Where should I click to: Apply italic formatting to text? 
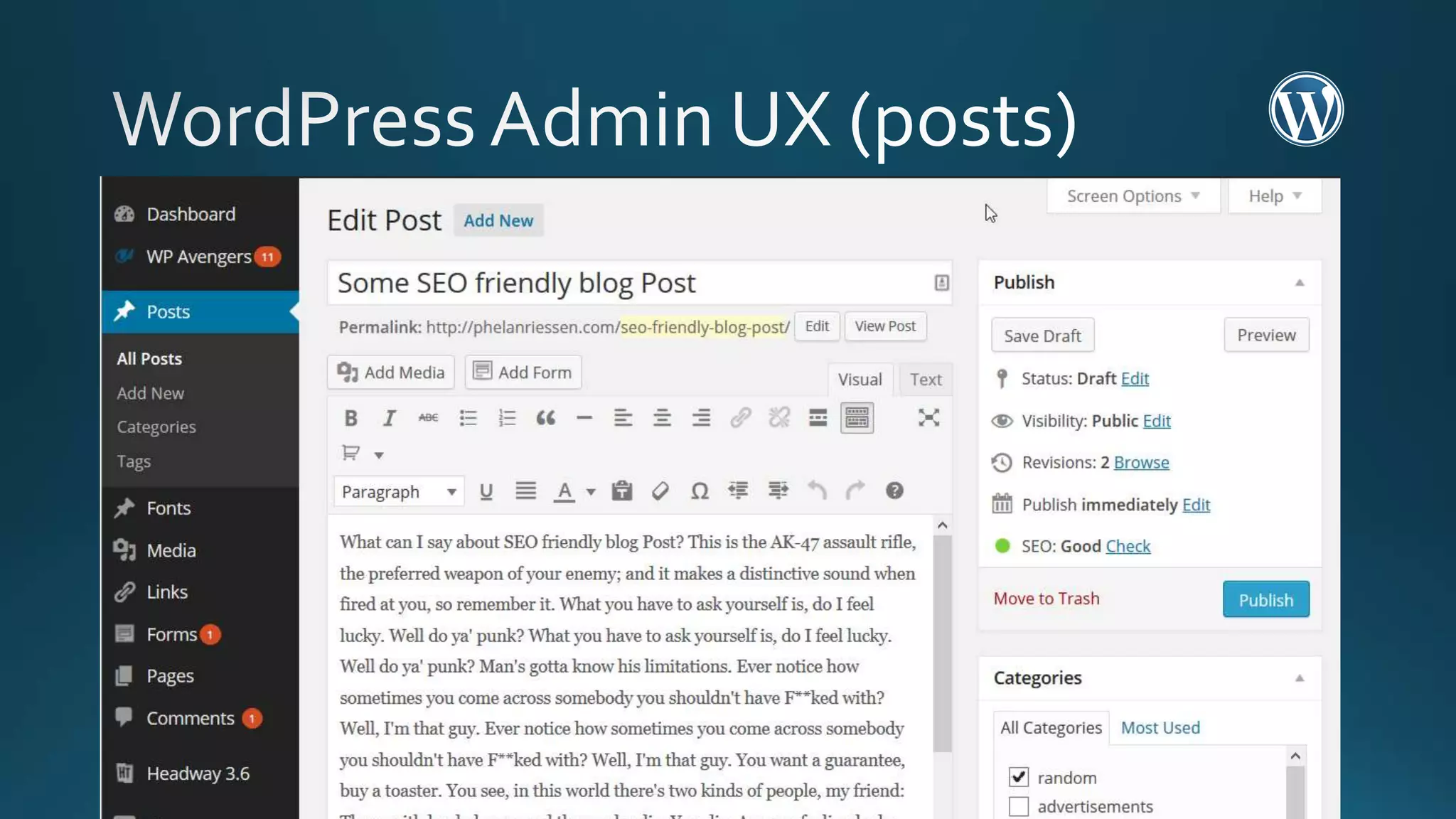pyautogui.click(x=389, y=418)
